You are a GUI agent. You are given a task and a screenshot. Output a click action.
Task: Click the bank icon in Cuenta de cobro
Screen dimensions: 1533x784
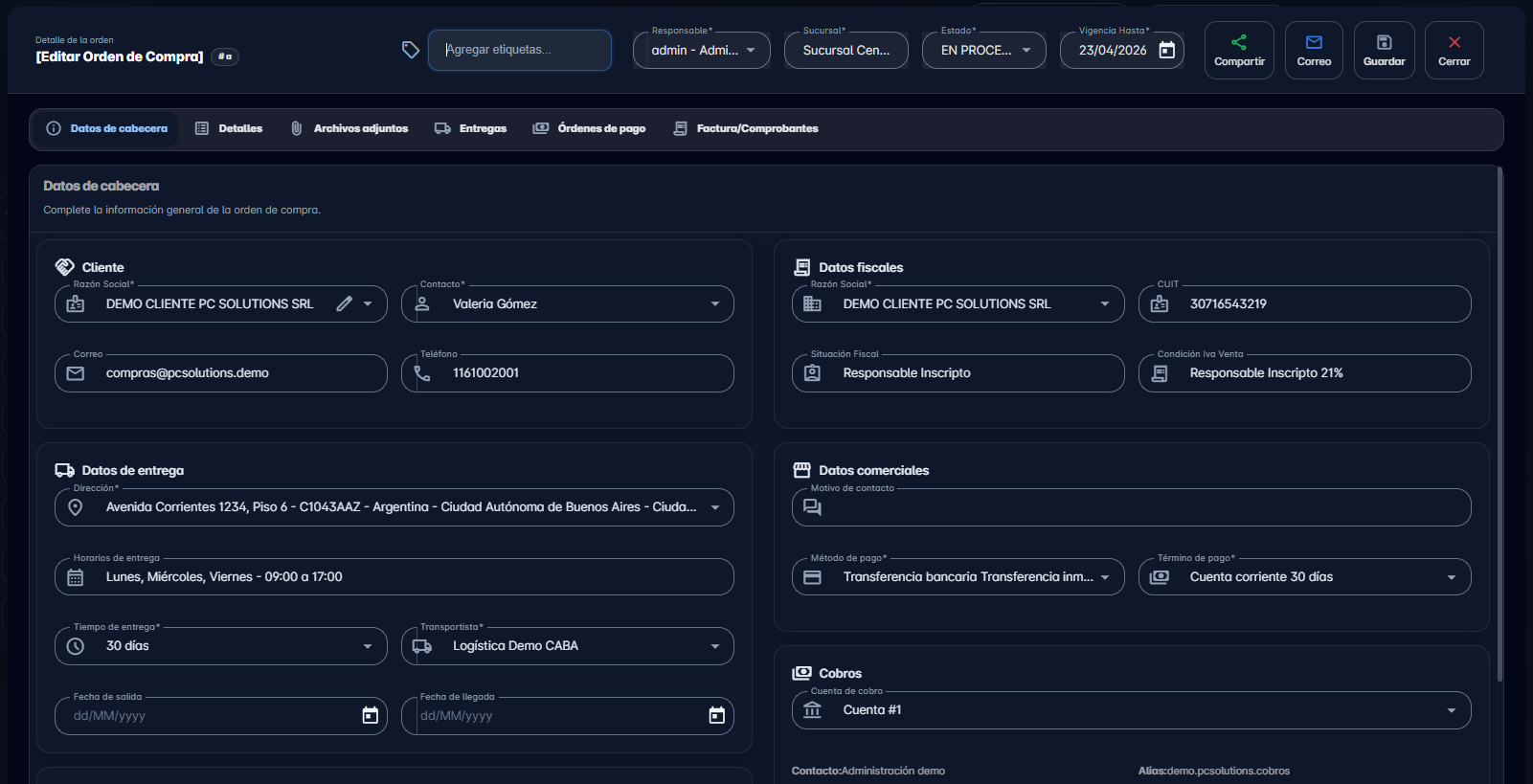point(813,710)
